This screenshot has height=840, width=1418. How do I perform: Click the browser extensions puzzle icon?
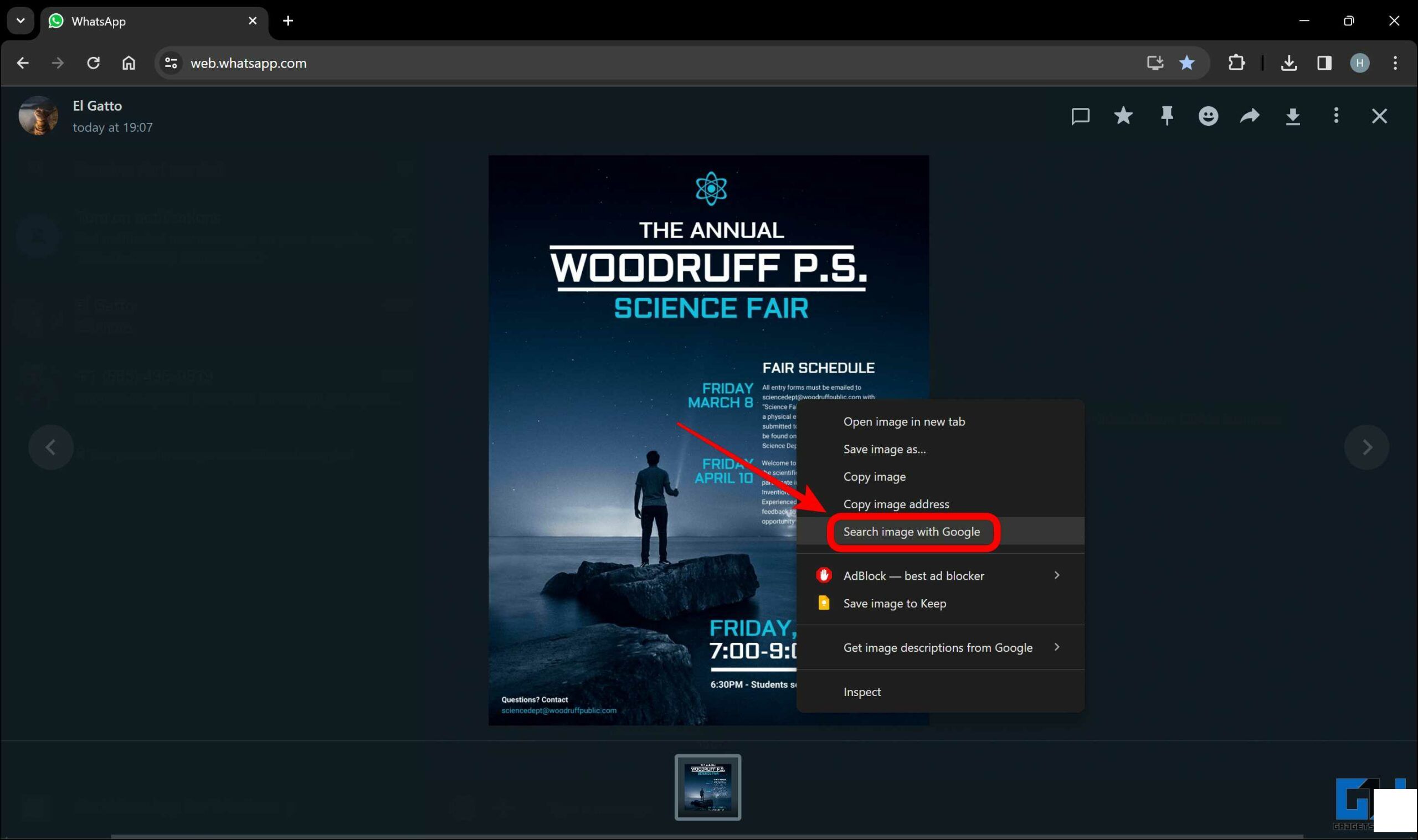[1237, 63]
